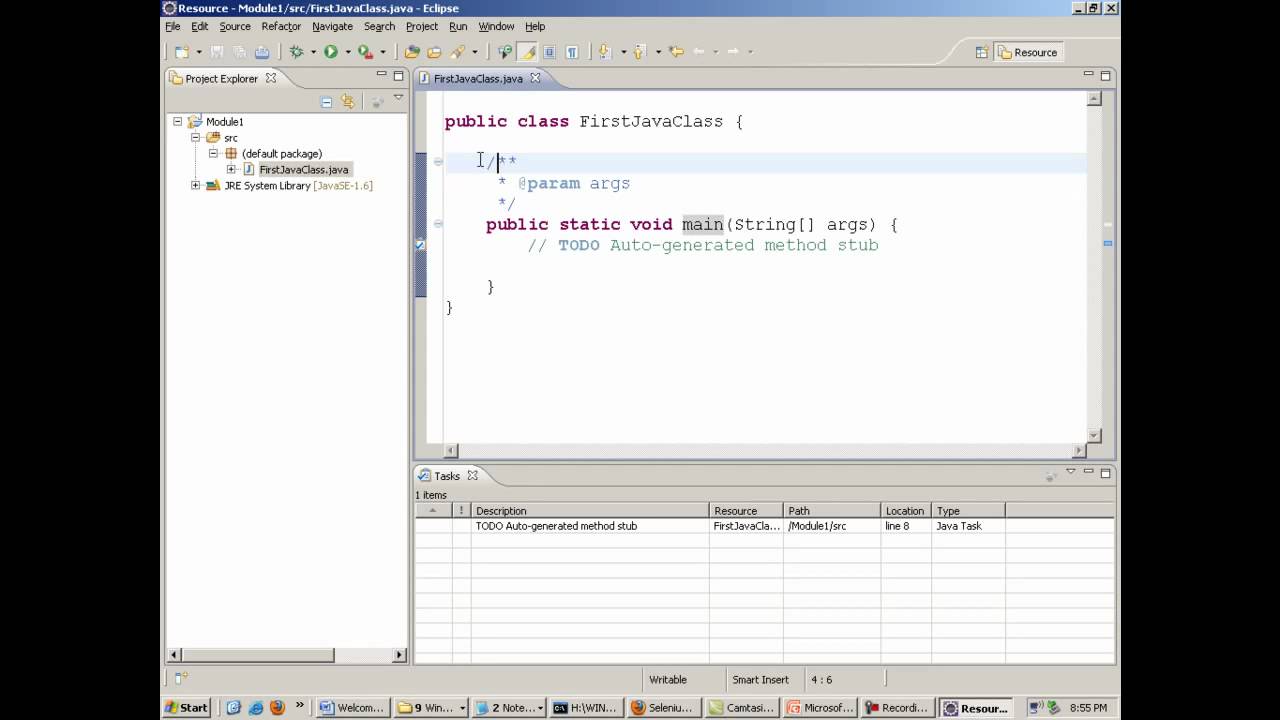Collapse the src folder node
This screenshot has height=720, width=1280.
tap(196, 138)
